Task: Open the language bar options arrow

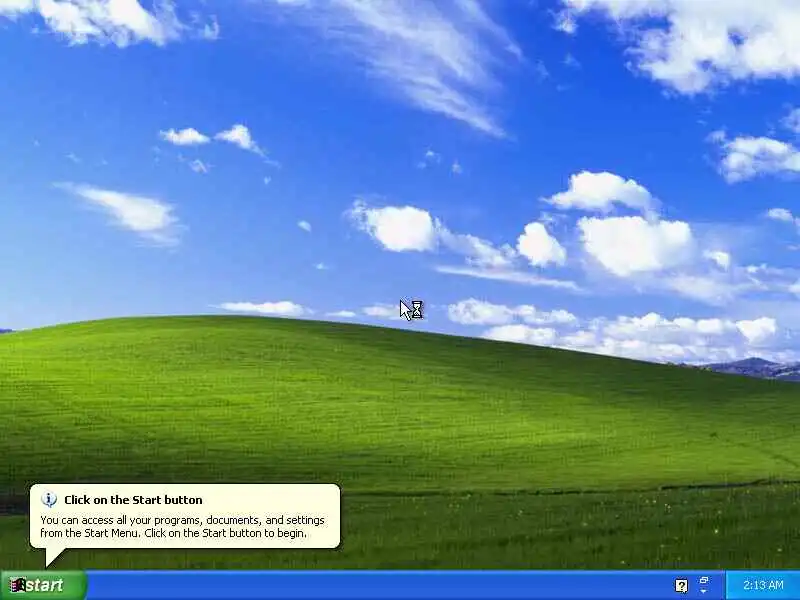Action: tap(704, 591)
